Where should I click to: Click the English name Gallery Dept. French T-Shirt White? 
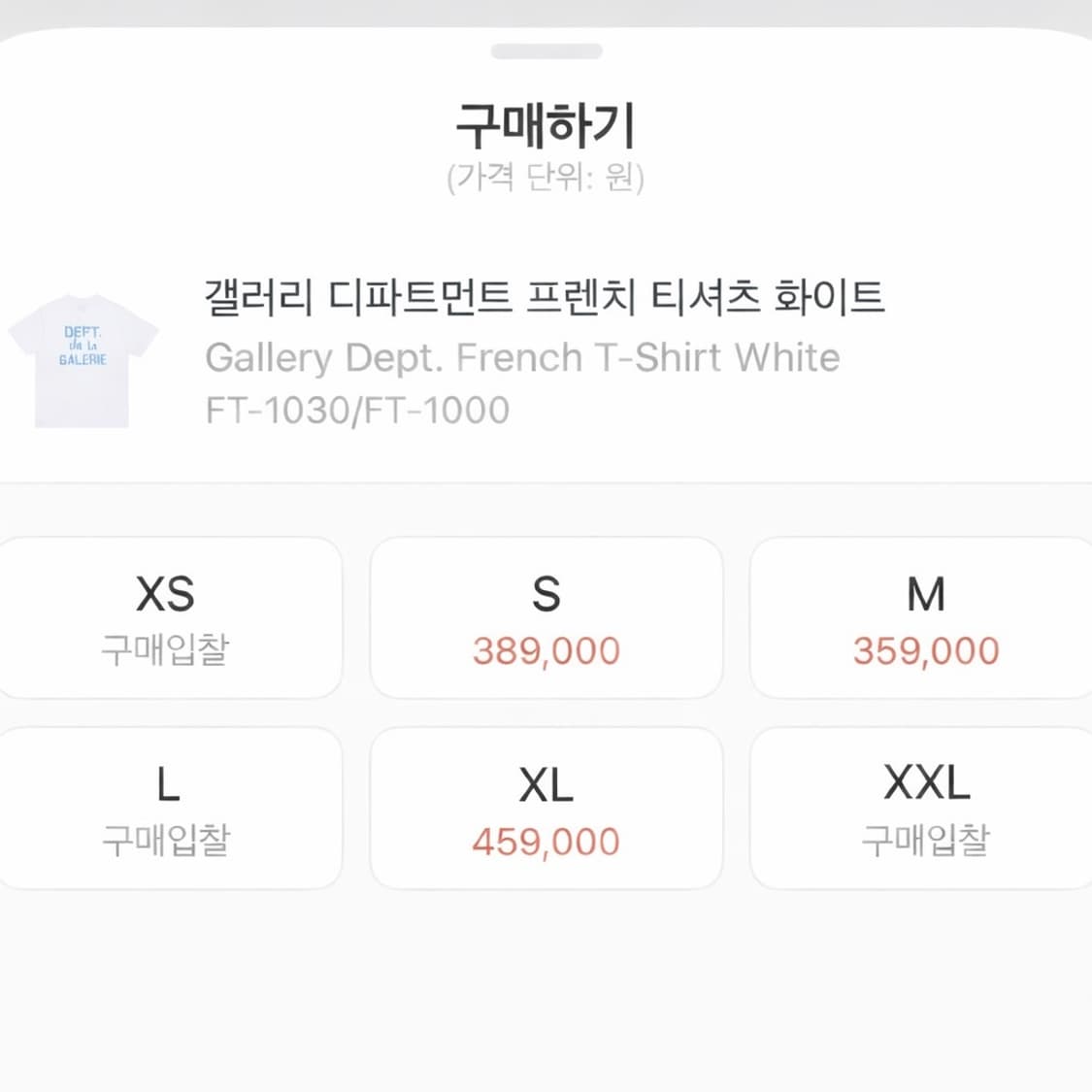[x=524, y=357]
